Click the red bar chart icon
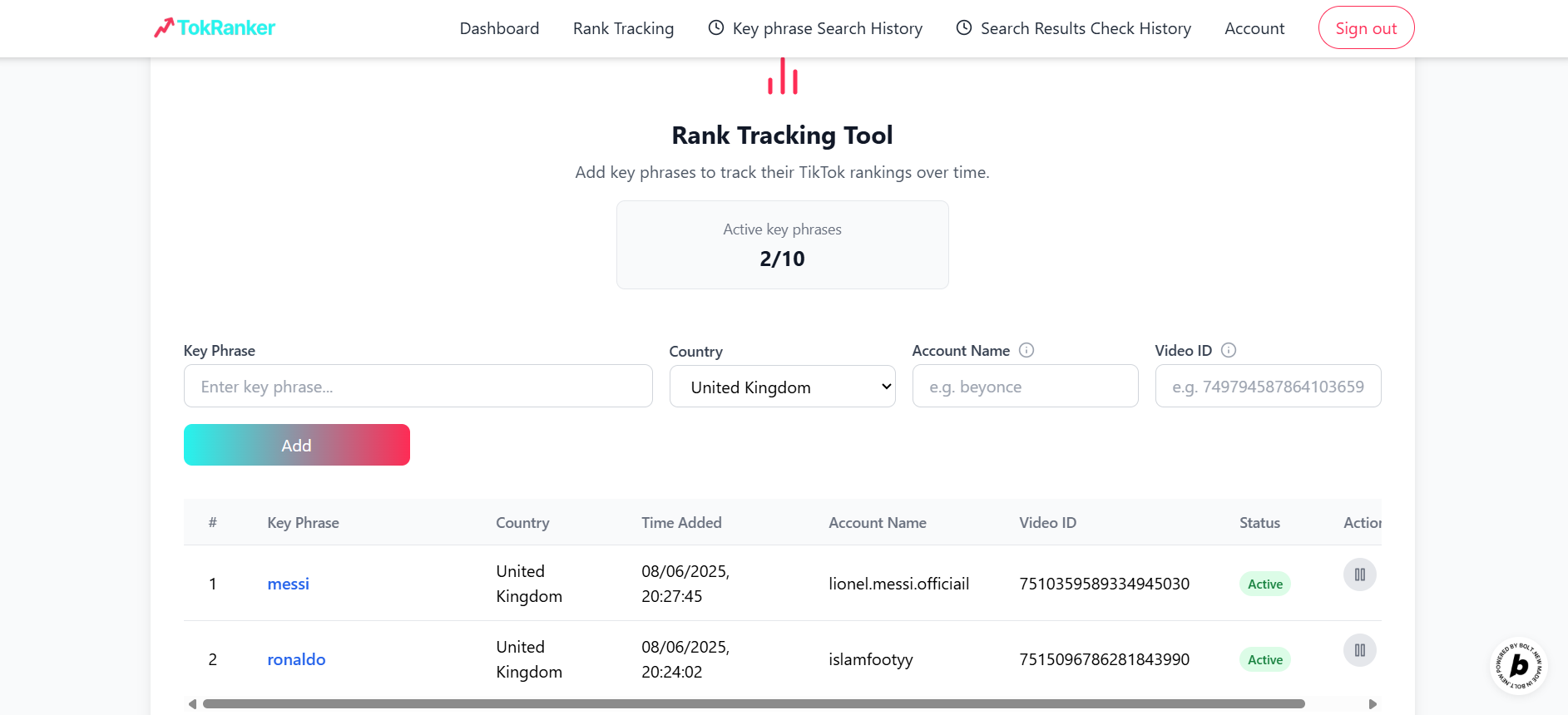Screen dimensions: 1568x715 783,76
